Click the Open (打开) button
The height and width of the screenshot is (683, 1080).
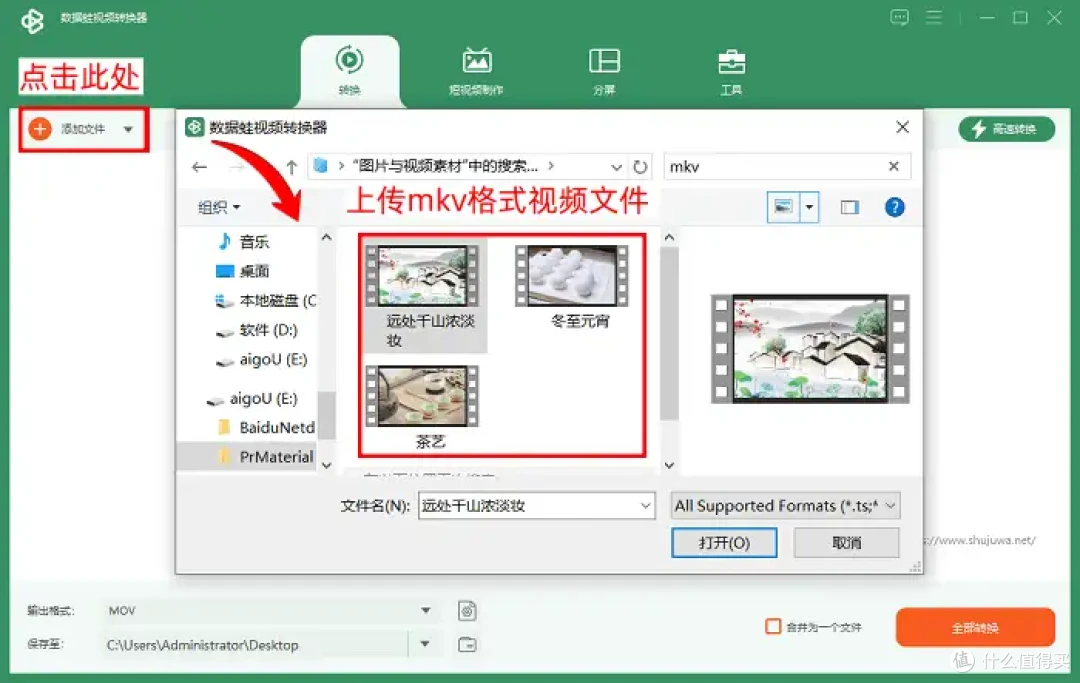tap(724, 543)
